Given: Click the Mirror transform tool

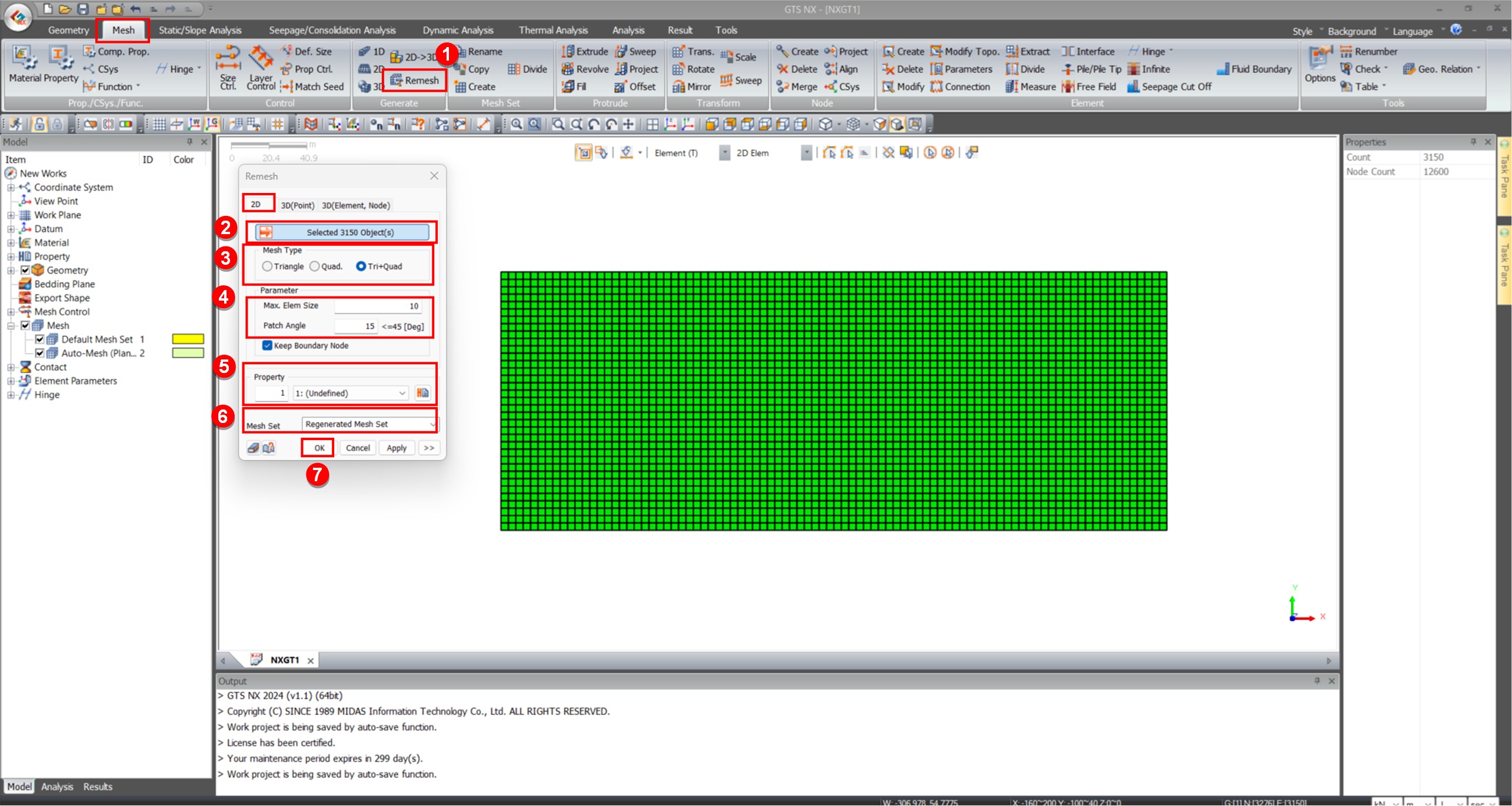Looking at the screenshot, I should point(692,86).
